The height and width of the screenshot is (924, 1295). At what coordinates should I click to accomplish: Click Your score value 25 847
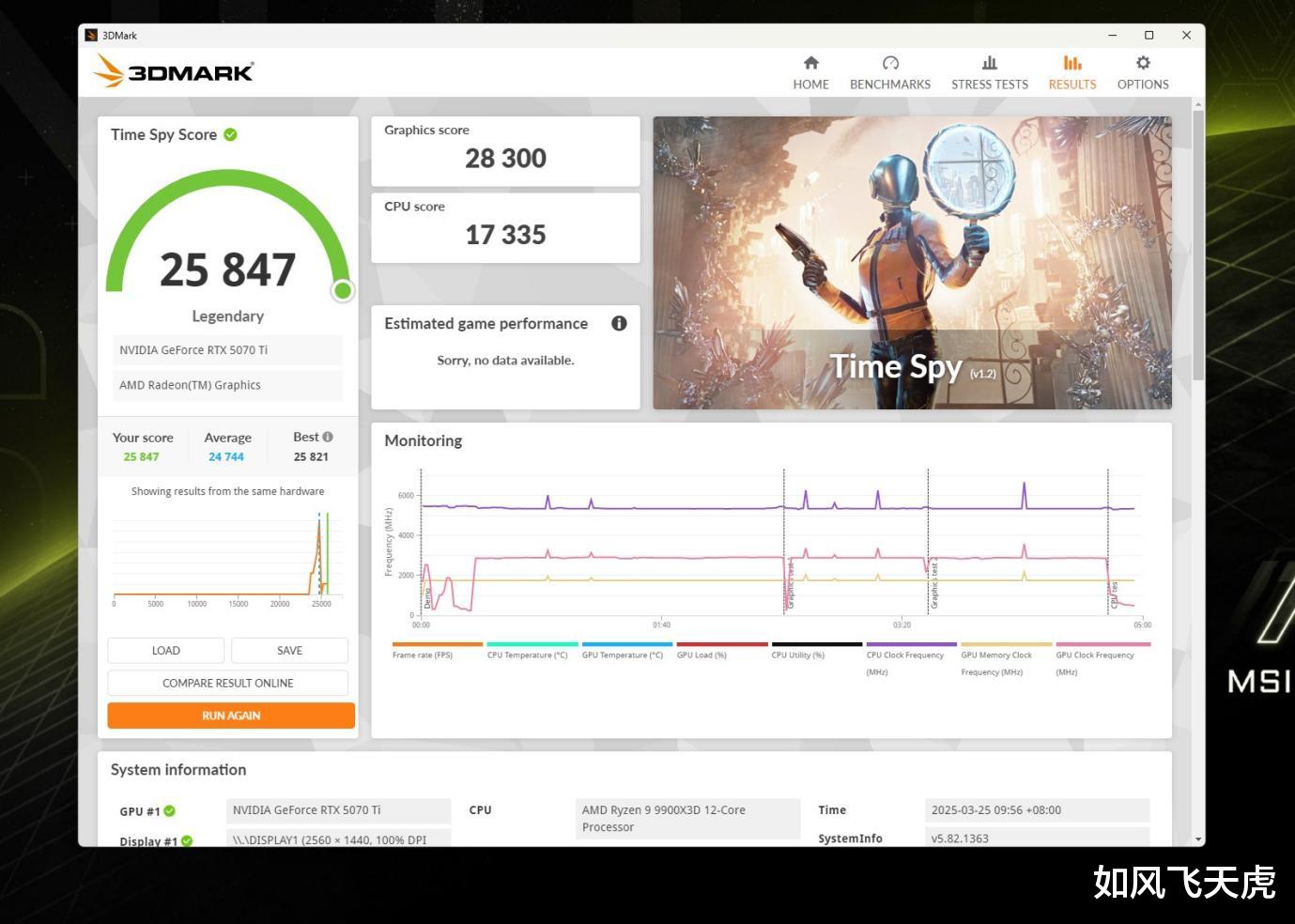click(x=141, y=457)
